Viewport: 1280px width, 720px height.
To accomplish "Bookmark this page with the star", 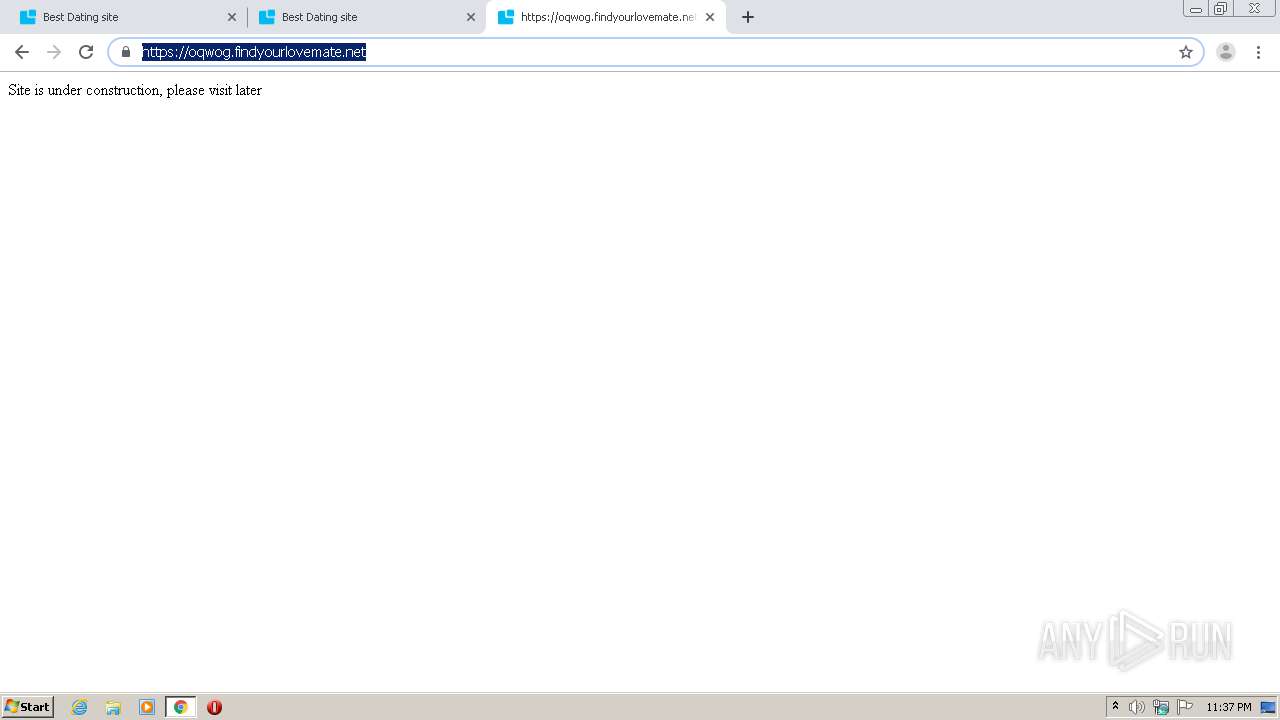I will tap(1186, 52).
